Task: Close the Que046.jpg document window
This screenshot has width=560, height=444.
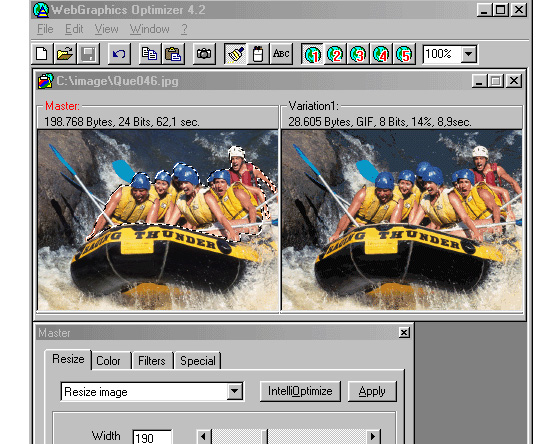Action: pyautogui.click(x=514, y=81)
